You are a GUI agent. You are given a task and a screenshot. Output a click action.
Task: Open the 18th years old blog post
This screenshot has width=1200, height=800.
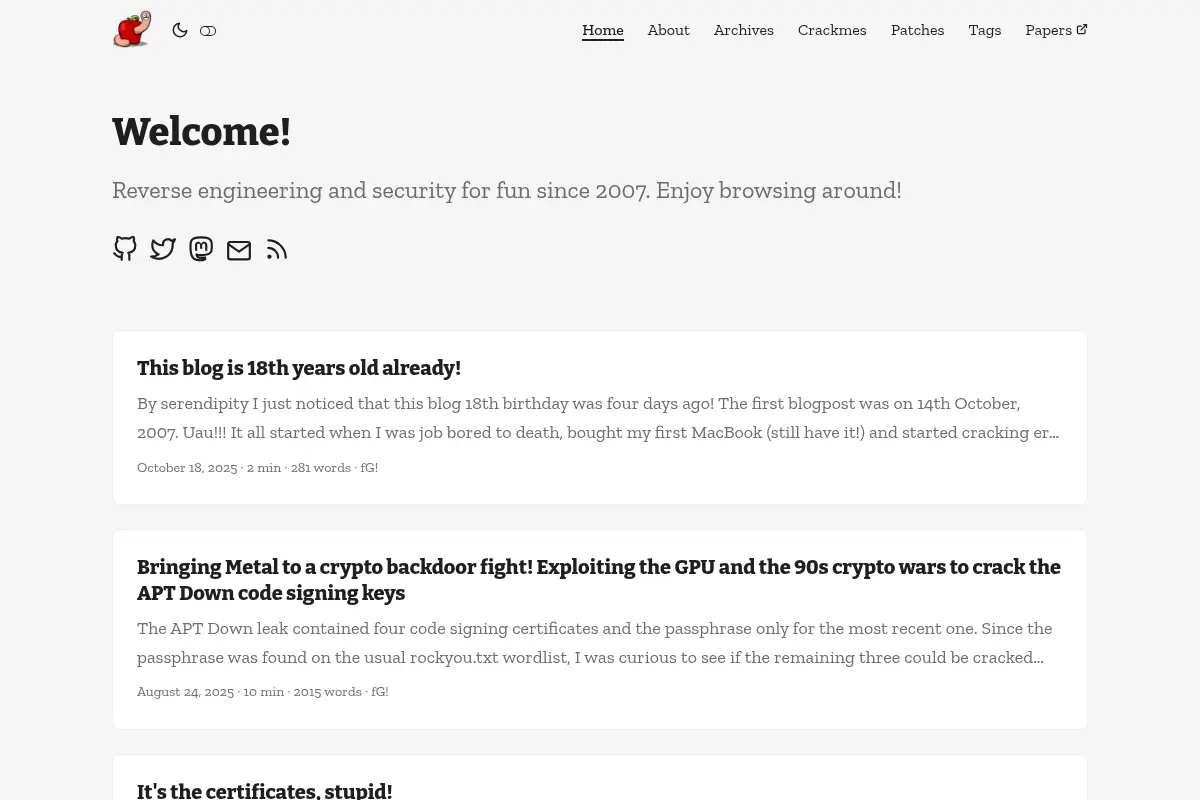tap(299, 368)
